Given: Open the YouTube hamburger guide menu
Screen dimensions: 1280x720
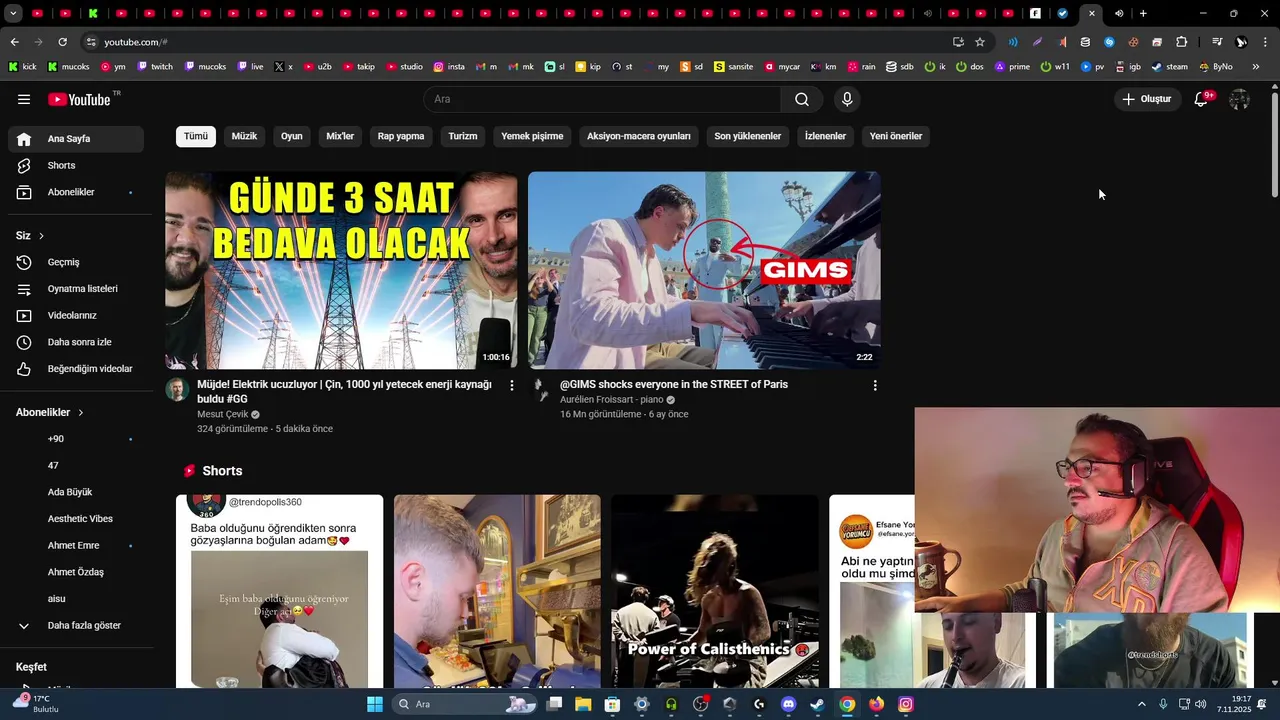Looking at the screenshot, I should (24, 99).
